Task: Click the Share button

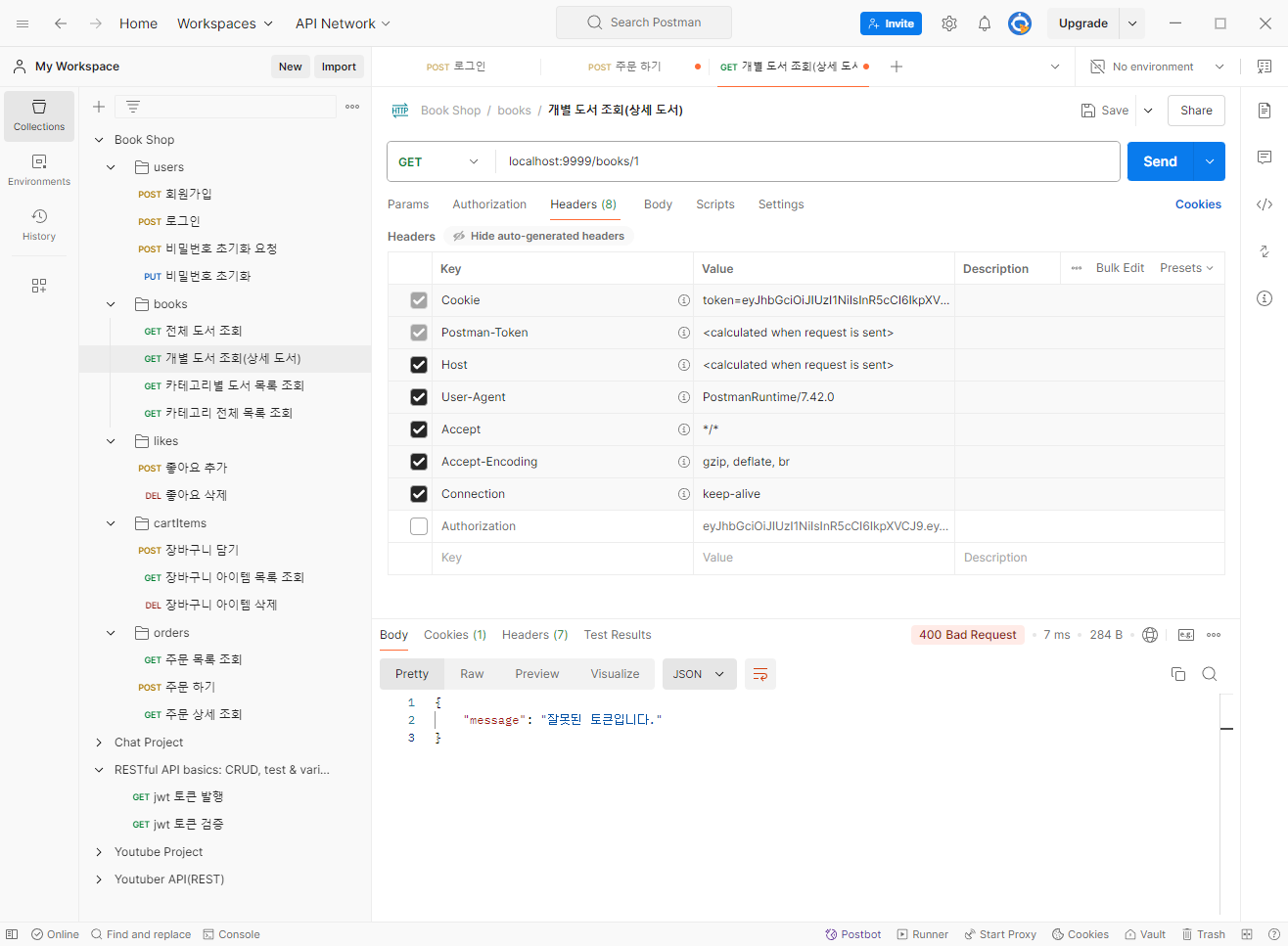Action: (1196, 111)
